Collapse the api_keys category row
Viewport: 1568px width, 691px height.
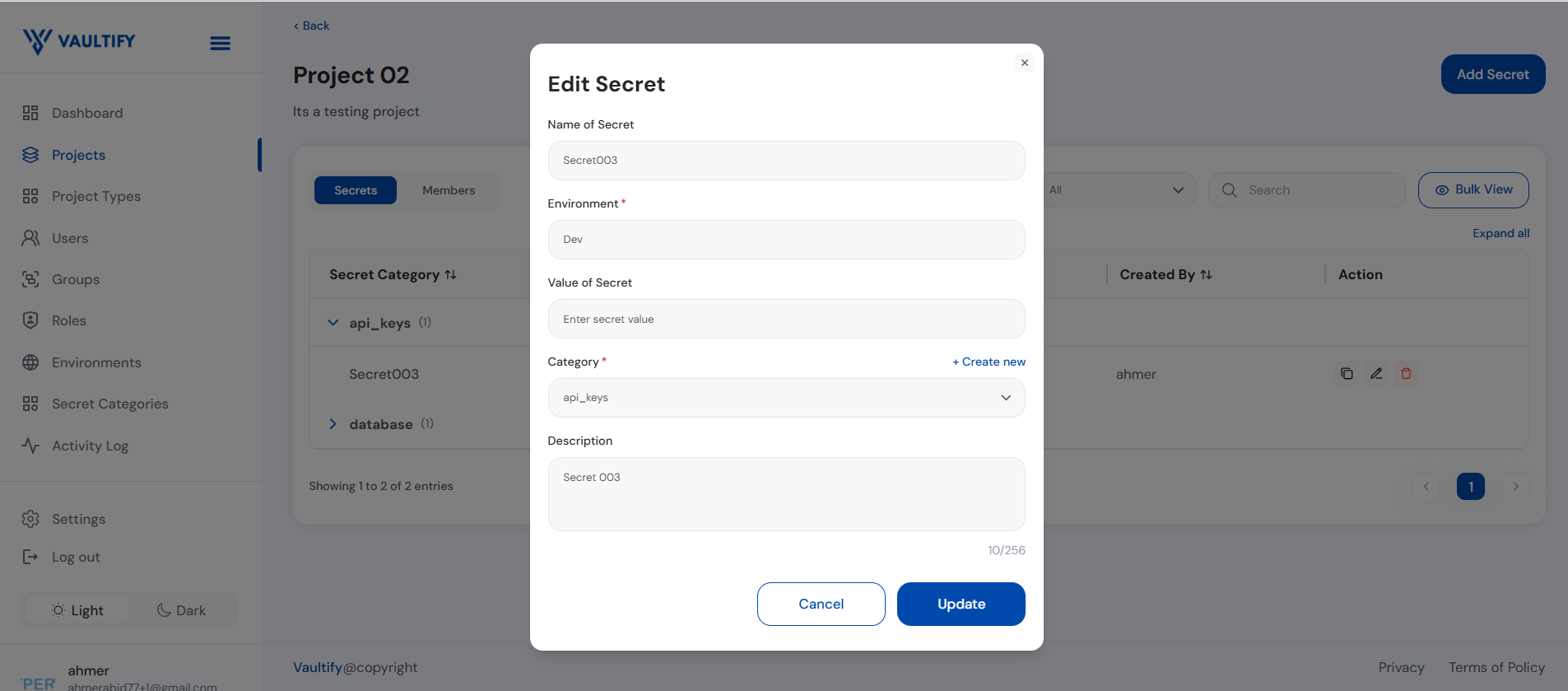coord(333,323)
